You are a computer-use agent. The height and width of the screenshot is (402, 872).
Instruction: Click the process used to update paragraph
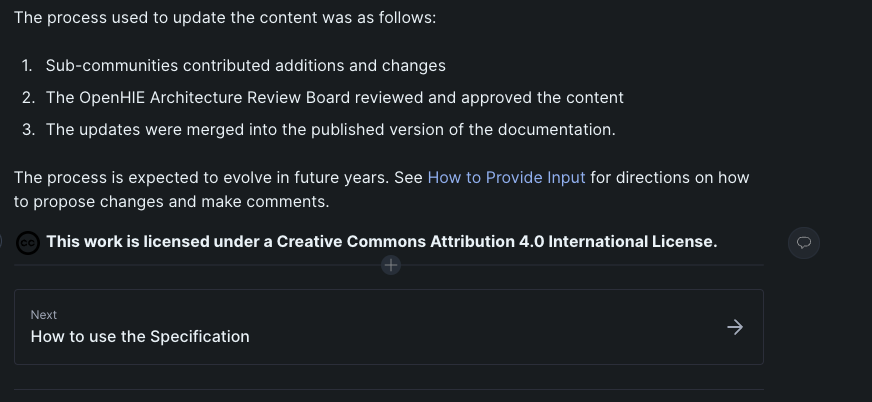(225, 17)
